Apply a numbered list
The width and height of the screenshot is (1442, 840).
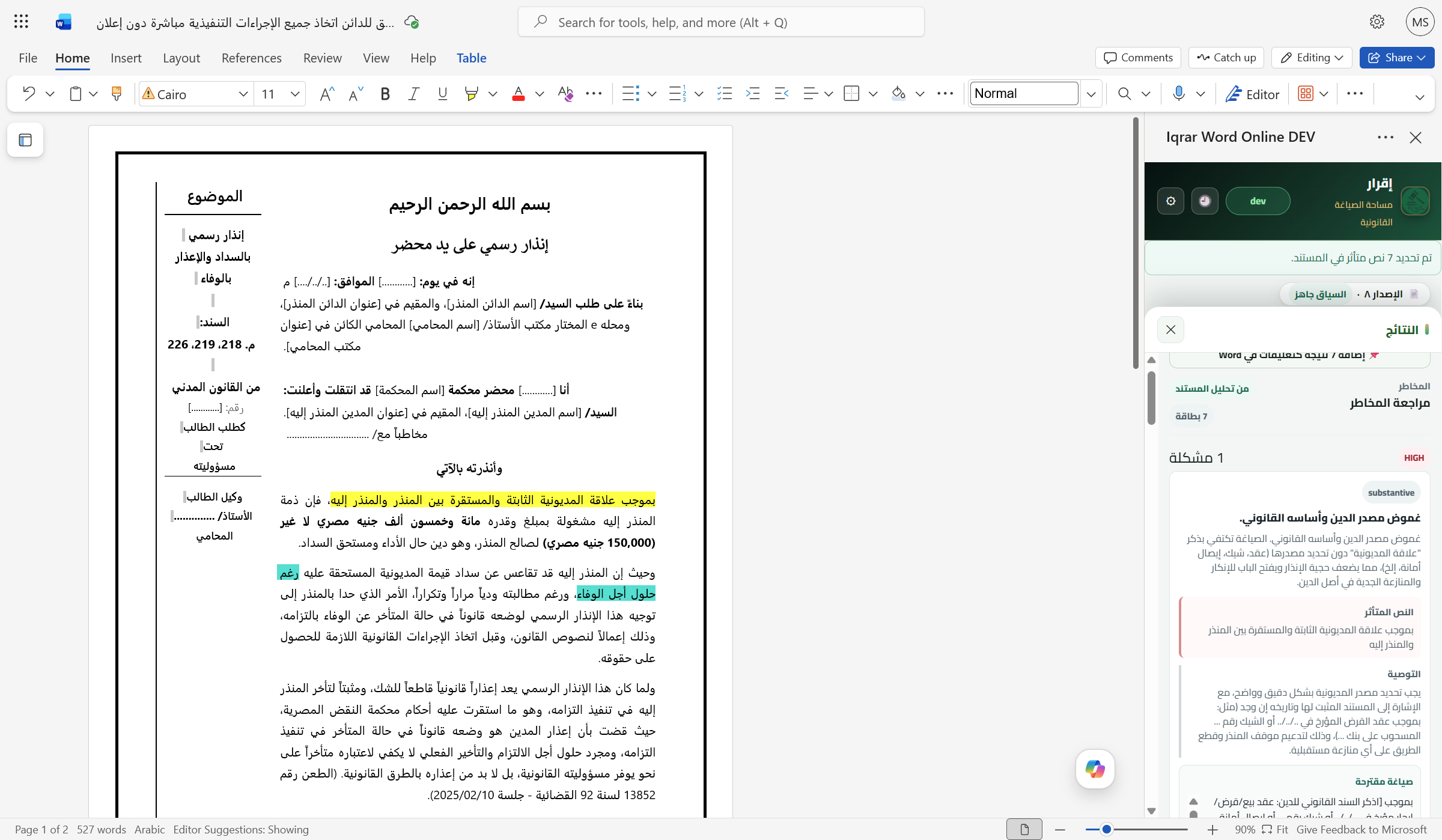pos(677,94)
